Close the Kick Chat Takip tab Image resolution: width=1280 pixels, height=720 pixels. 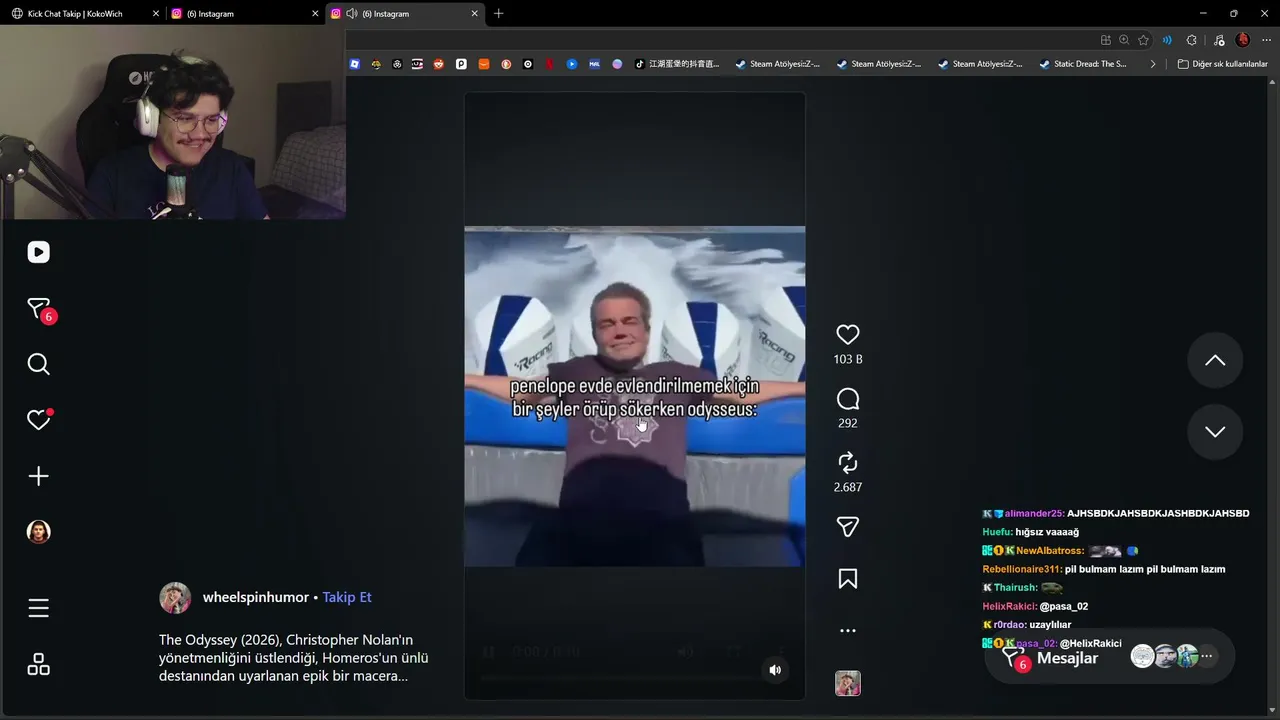(x=156, y=14)
